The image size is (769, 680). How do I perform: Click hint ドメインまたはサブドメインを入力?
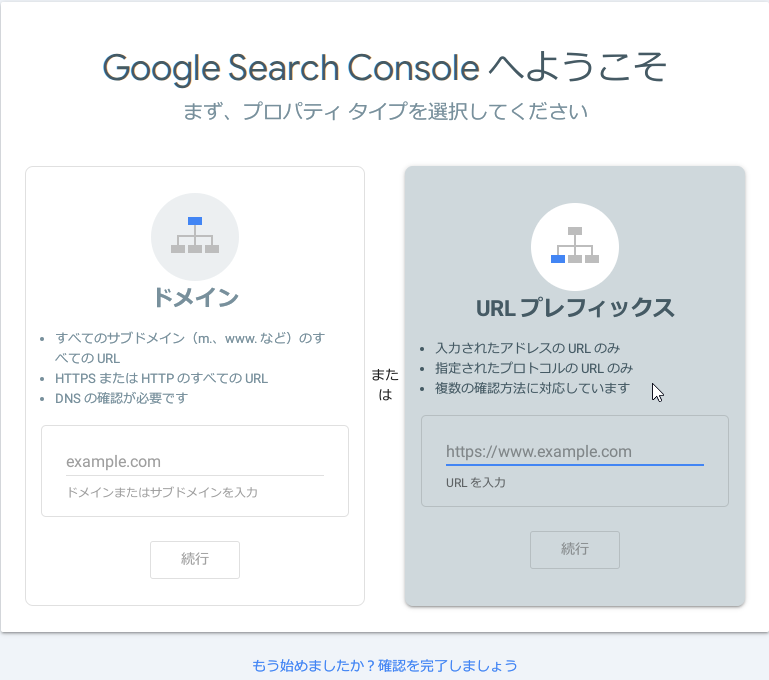[162, 492]
